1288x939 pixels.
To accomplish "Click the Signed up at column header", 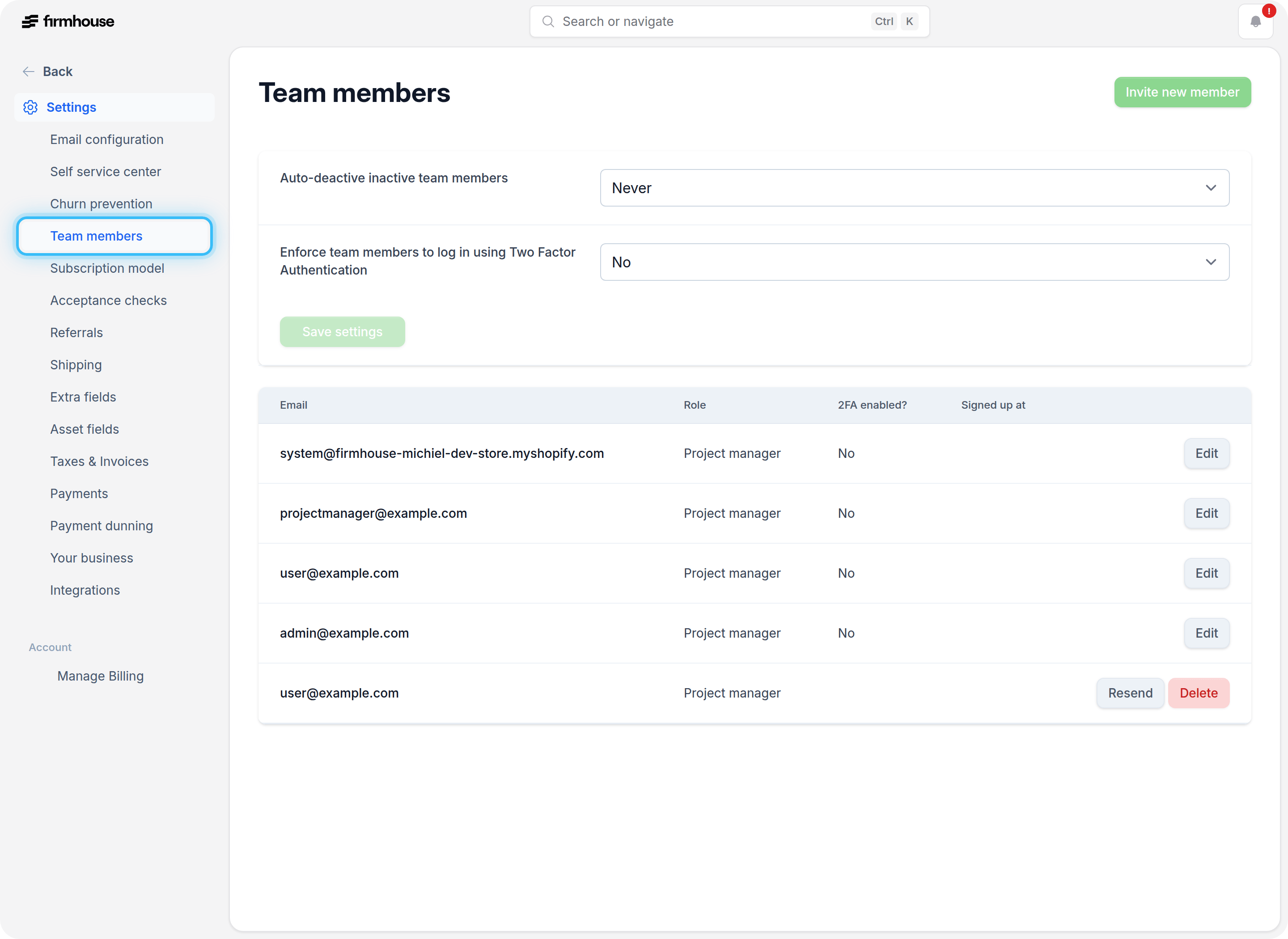I will (993, 405).
